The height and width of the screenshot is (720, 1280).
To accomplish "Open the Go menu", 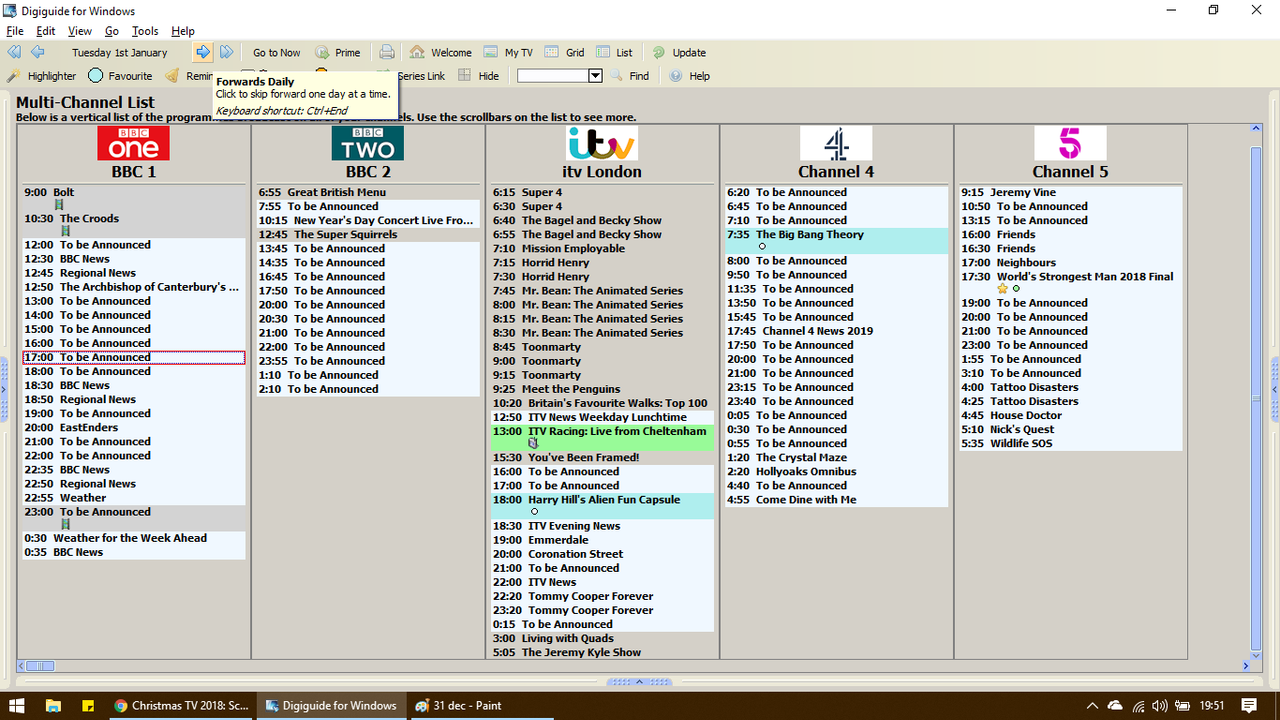I will 112,31.
